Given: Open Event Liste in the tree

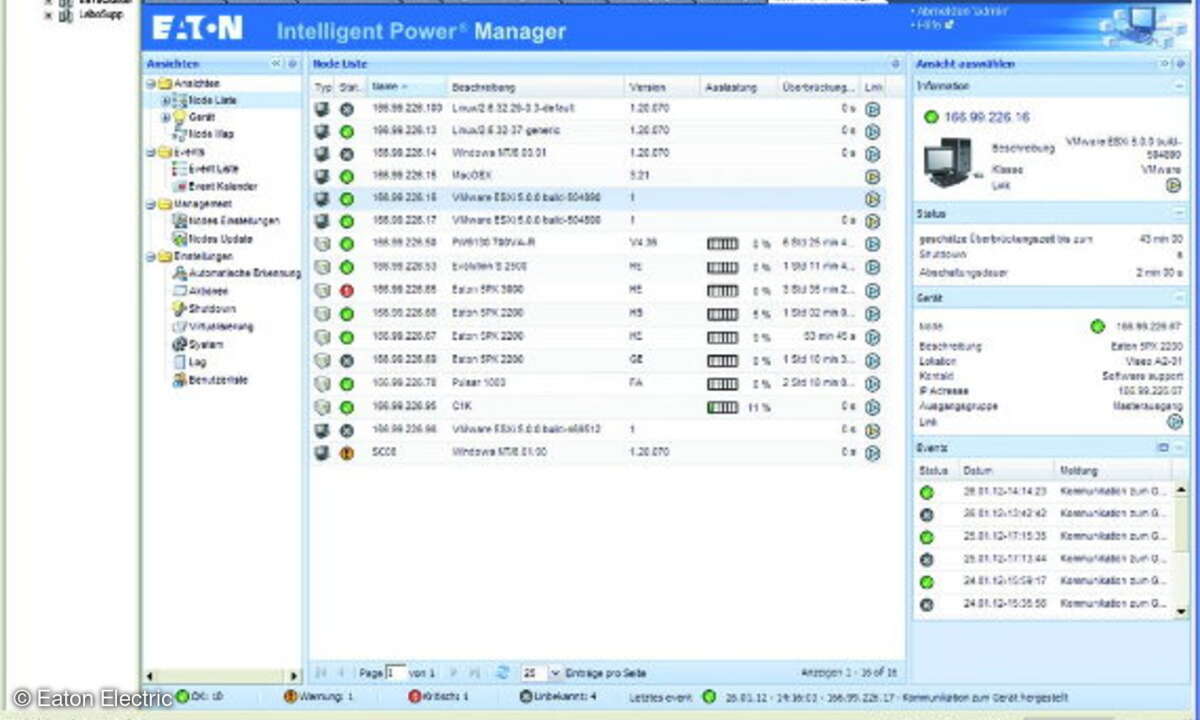Looking at the screenshot, I should click(213, 169).
